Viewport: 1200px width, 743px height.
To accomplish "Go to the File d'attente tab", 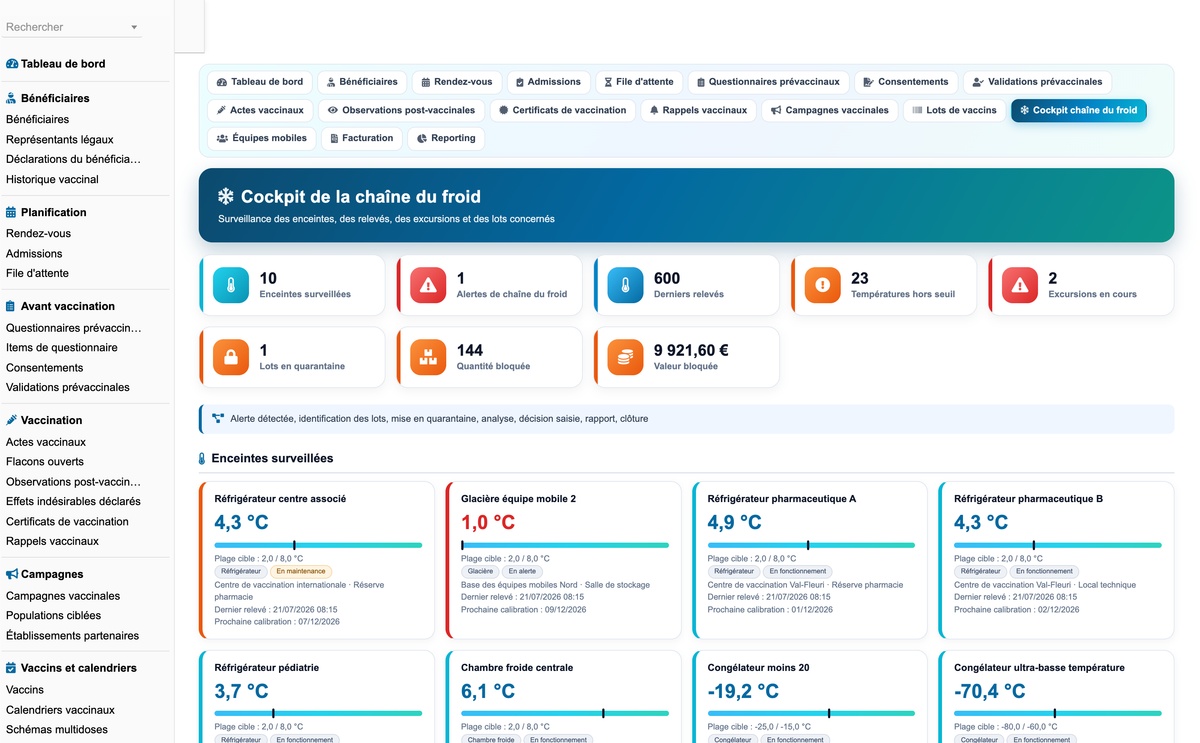I will pos(639,82).
